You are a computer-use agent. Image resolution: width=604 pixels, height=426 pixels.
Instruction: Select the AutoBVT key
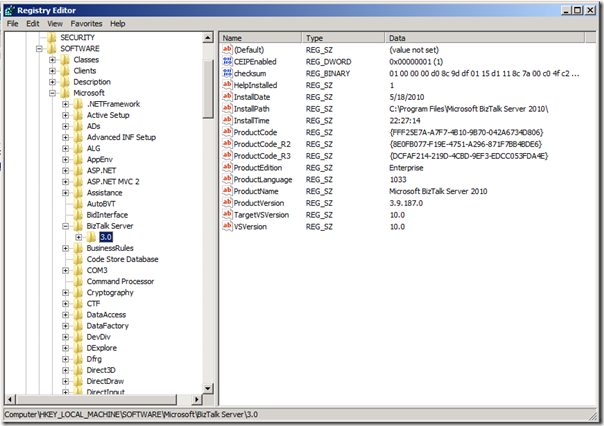(x=101, y=204)
